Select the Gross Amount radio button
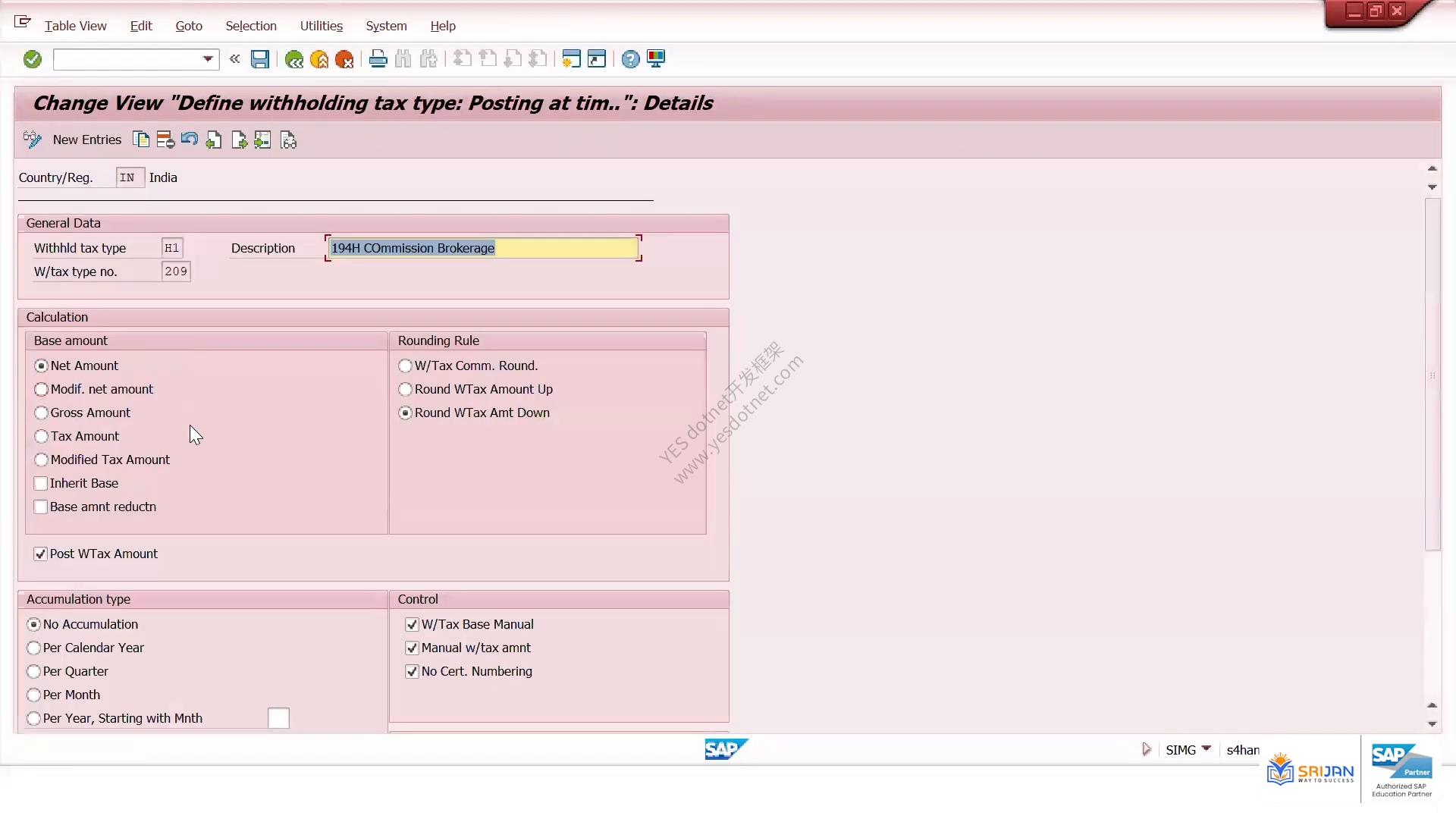The width and height of the screenshot is (1456, 819). (41, 413)
